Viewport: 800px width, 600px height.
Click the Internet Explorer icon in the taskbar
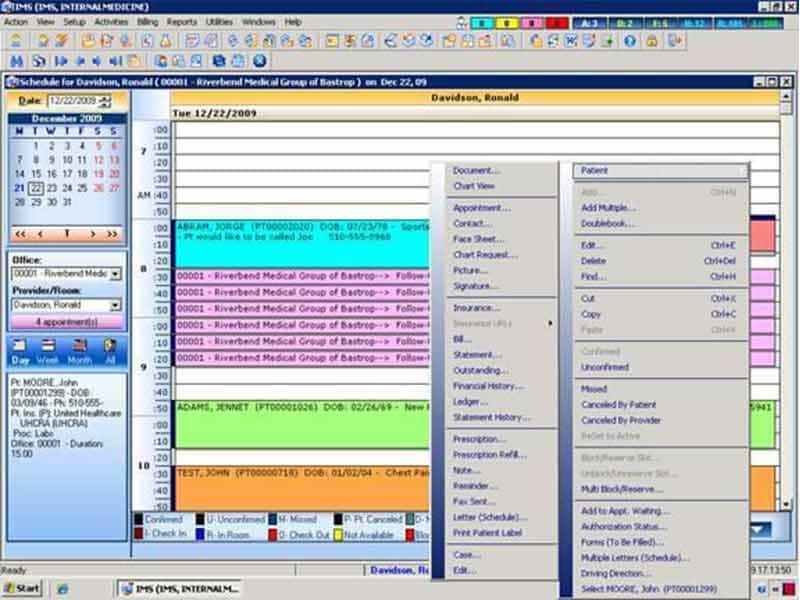point(62,589)
